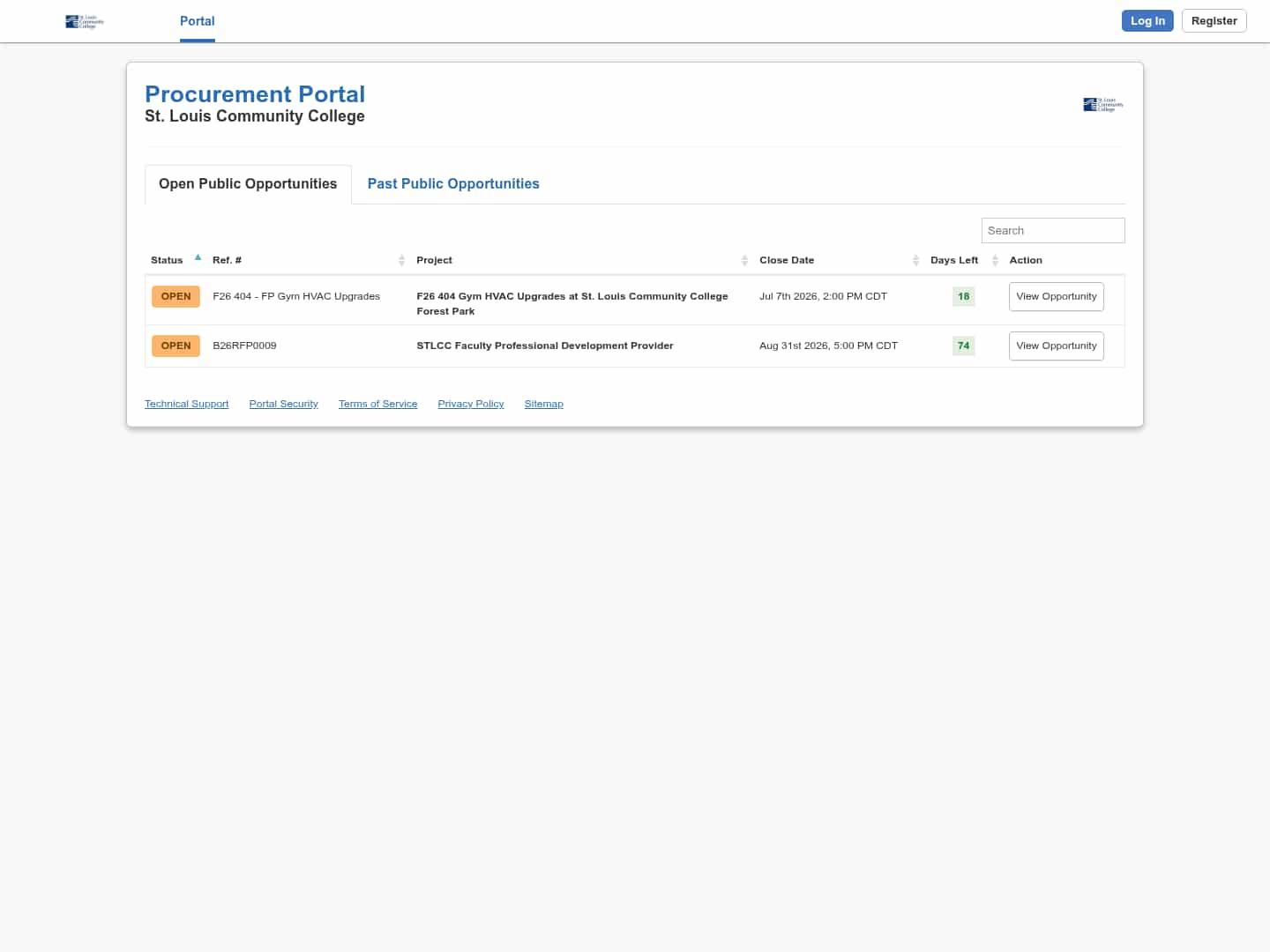The image size is (1270, 952).
Task: Click ref number "B26RFP0009"
Action: [244, 346]
